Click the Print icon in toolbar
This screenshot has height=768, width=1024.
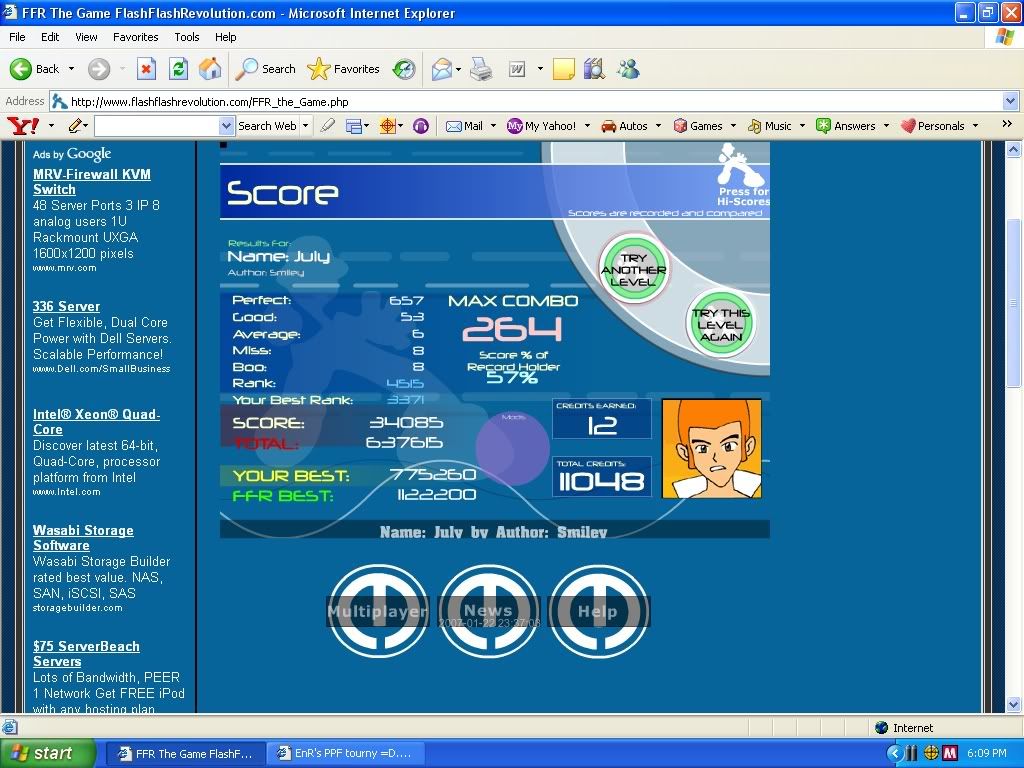click(x=481, y=69)
